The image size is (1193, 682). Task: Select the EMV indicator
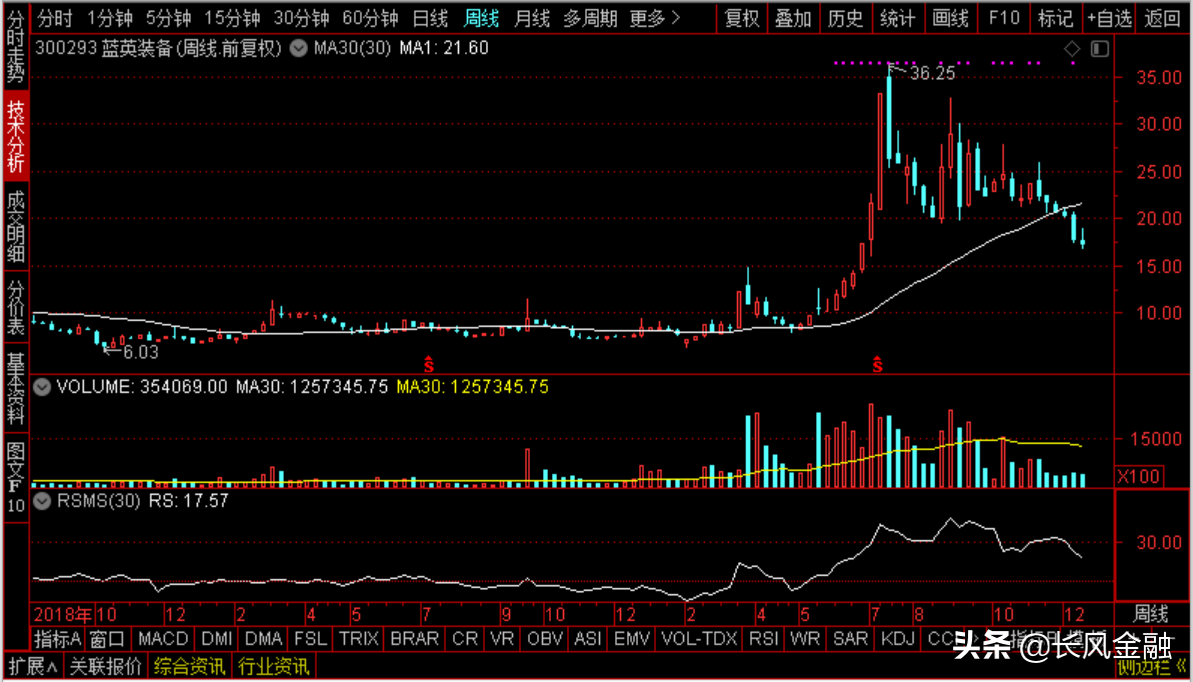coord(631,638)
